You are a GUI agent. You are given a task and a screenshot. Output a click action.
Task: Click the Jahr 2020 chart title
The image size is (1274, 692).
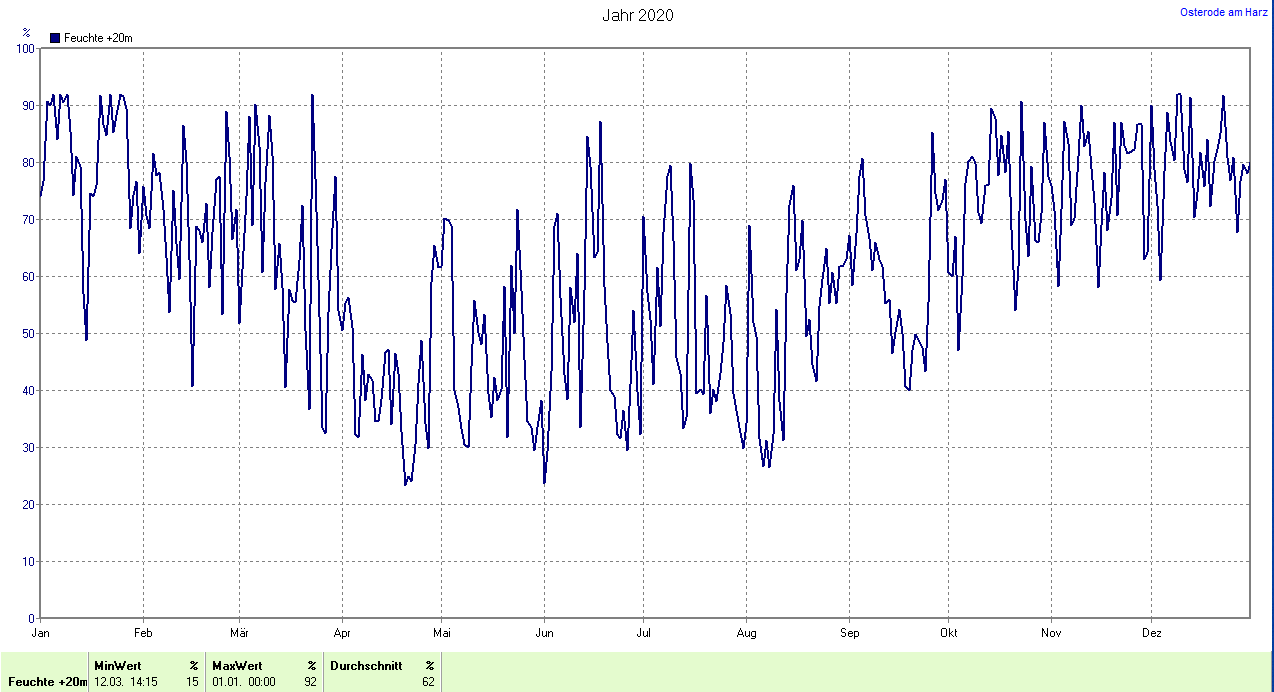click(637, 15)
